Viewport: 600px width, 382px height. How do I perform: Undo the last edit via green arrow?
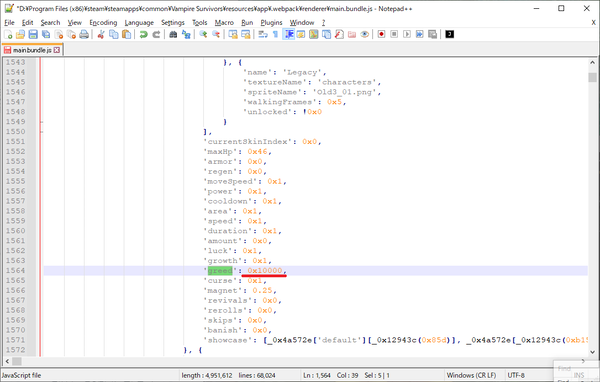tap(143, 35)
